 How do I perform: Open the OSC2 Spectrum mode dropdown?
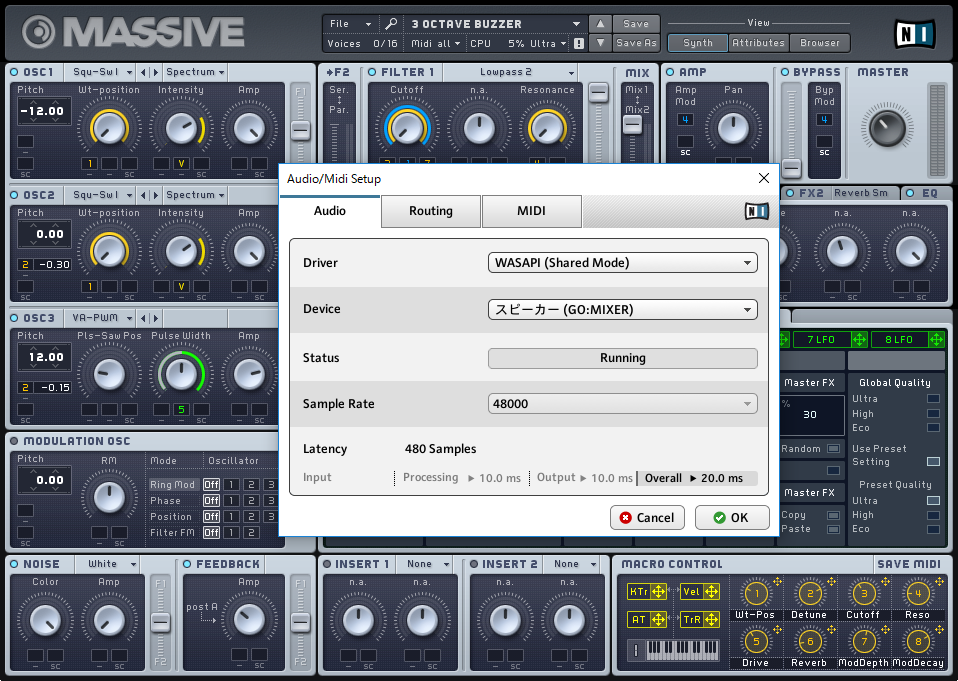(195, 195)
